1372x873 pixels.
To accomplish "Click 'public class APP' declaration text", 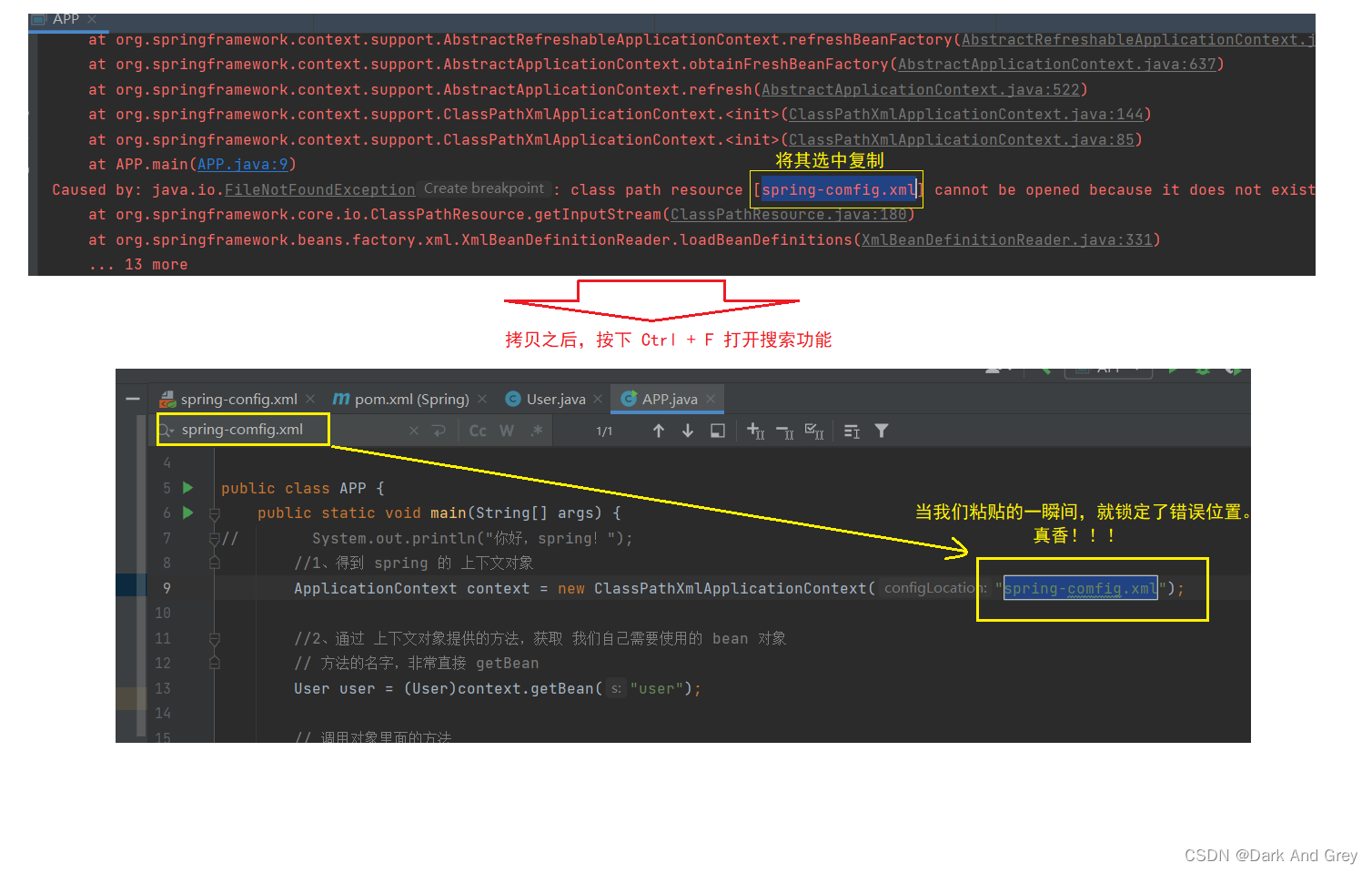I will [x=294, y=489].
